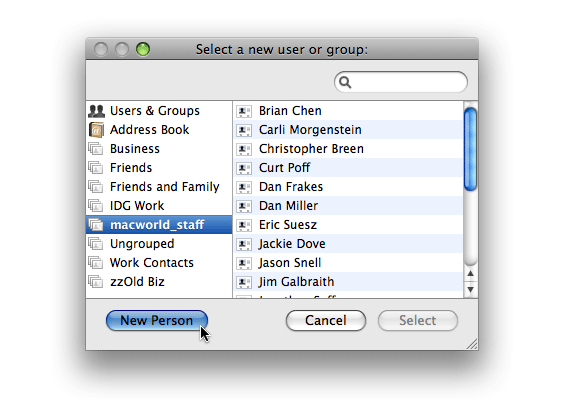Click the Cancel button

[x=326, y=320]
